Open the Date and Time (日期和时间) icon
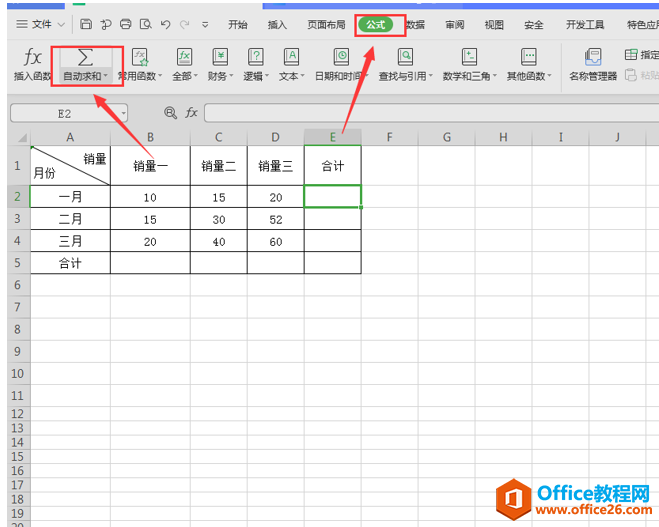 [341, 57]
